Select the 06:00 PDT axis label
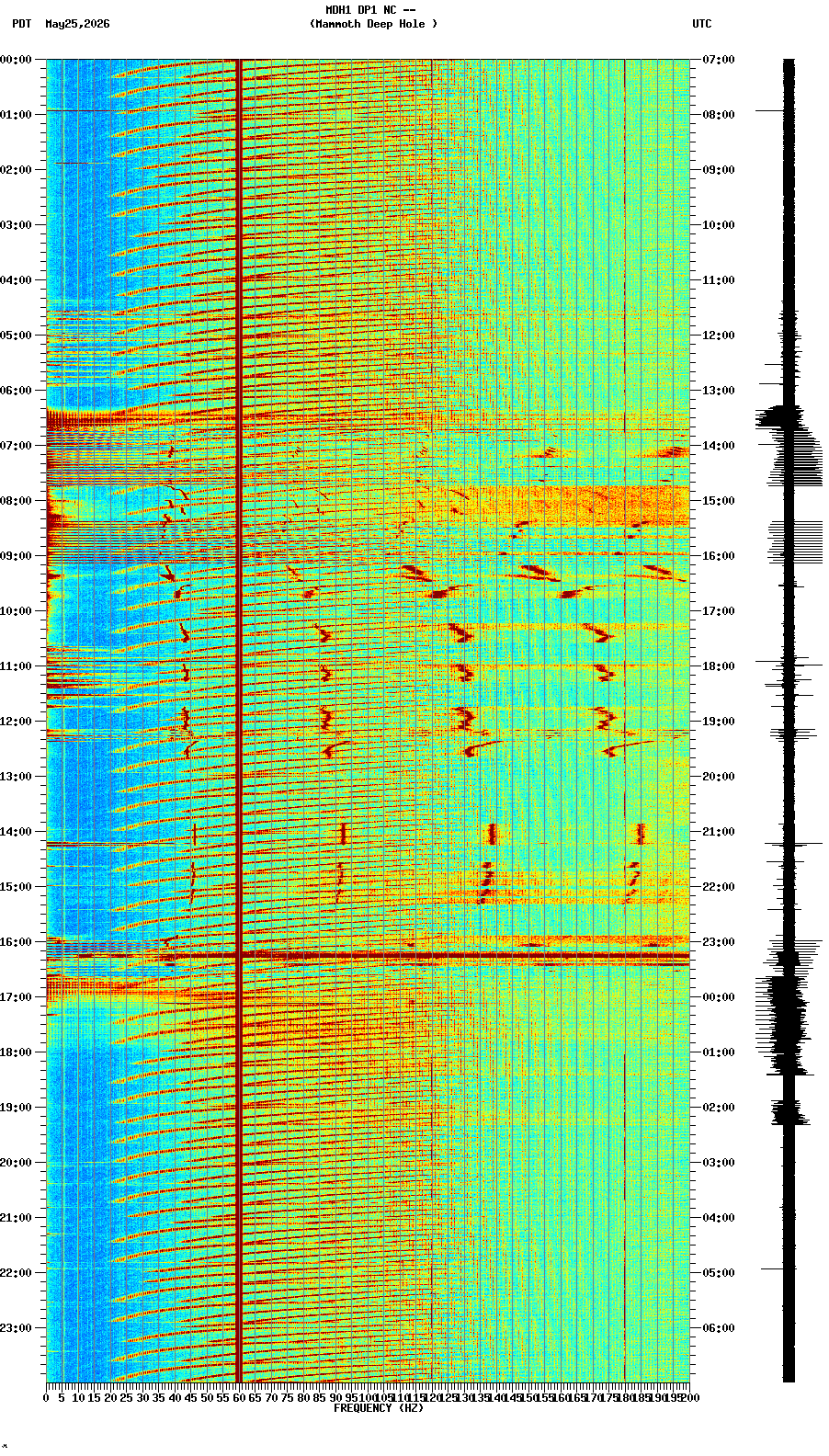The width and height of the screenshot is (829, 1456). pos(17,391)
